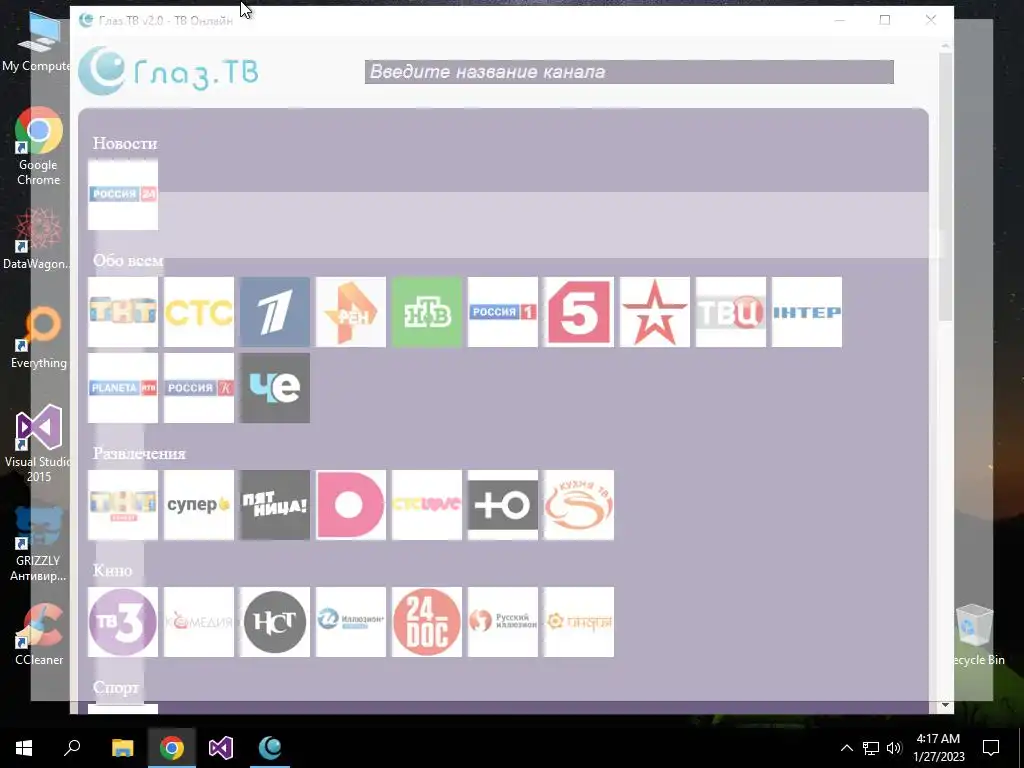Screen dimensions: 1024x768
Task: Open the DataWagon desktop shortcut
Action: [x=36, y=239]
